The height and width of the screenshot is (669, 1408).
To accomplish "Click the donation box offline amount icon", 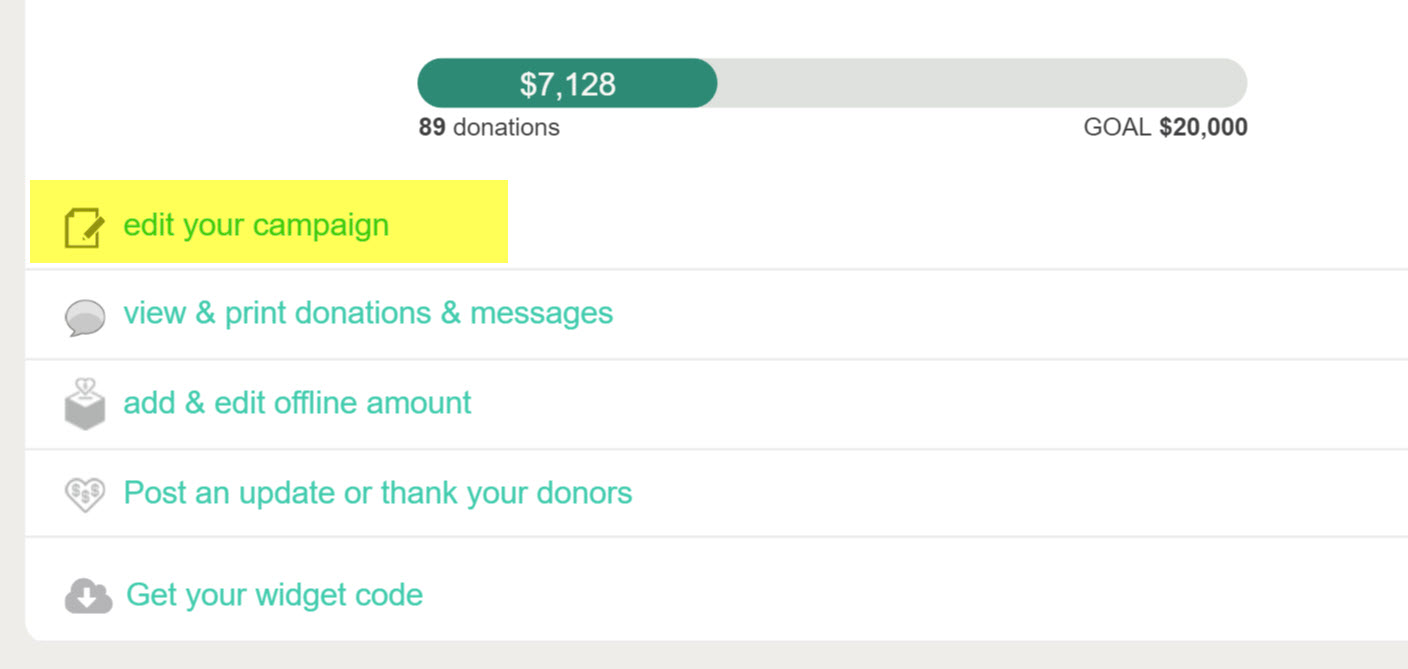I will point(85,404).
